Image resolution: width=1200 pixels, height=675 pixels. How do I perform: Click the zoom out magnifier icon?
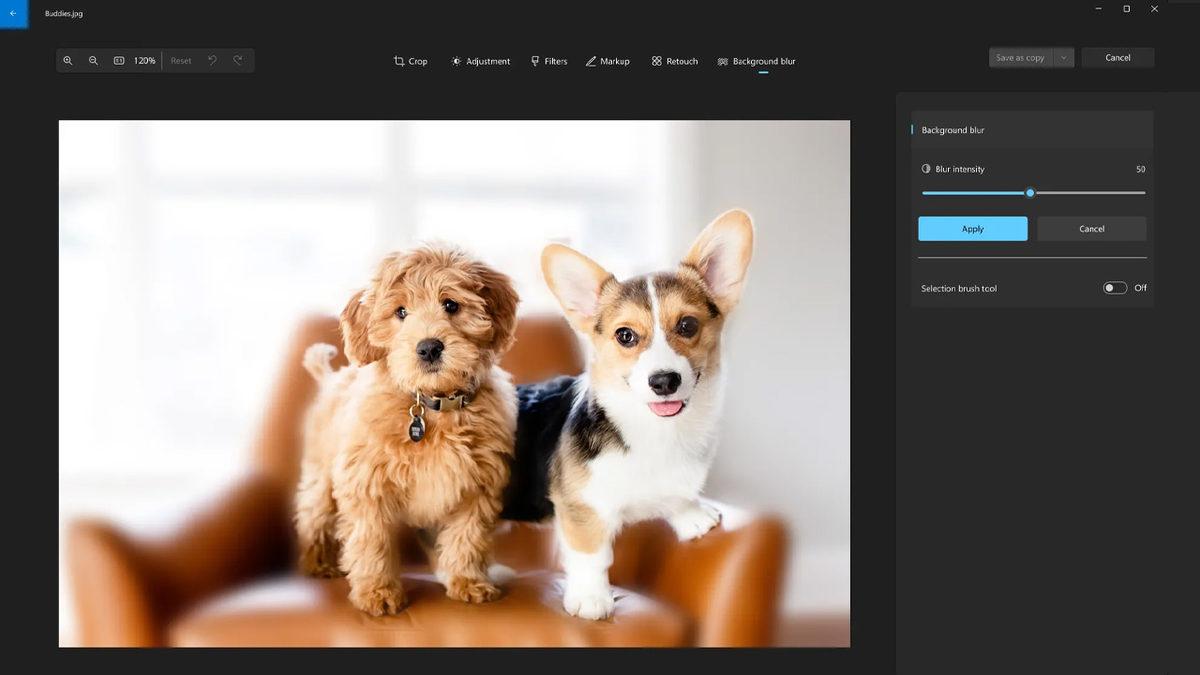click(93, 61)
